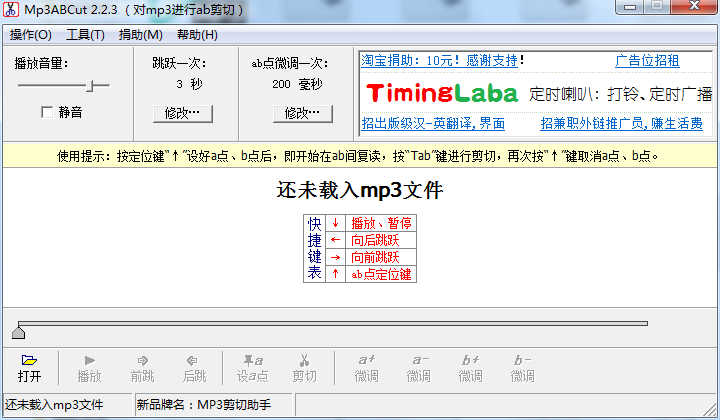This screenshot has width=720, height=420.
Task: Click the 3 秒 jump value
Action: click(189, 84)
